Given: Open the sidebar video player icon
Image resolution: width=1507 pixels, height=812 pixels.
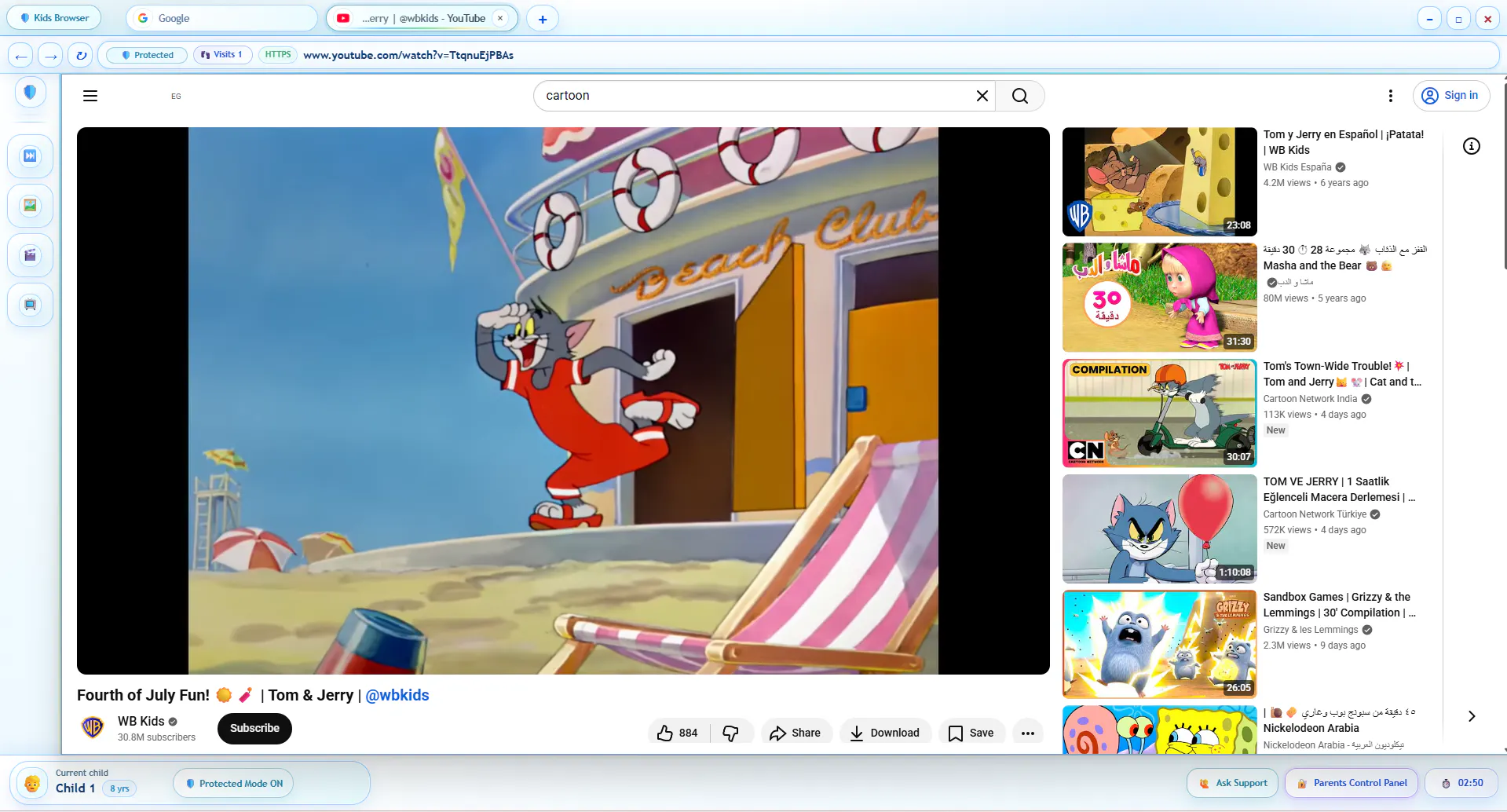Looking at the screenshot, I should [x=31, y=156].
